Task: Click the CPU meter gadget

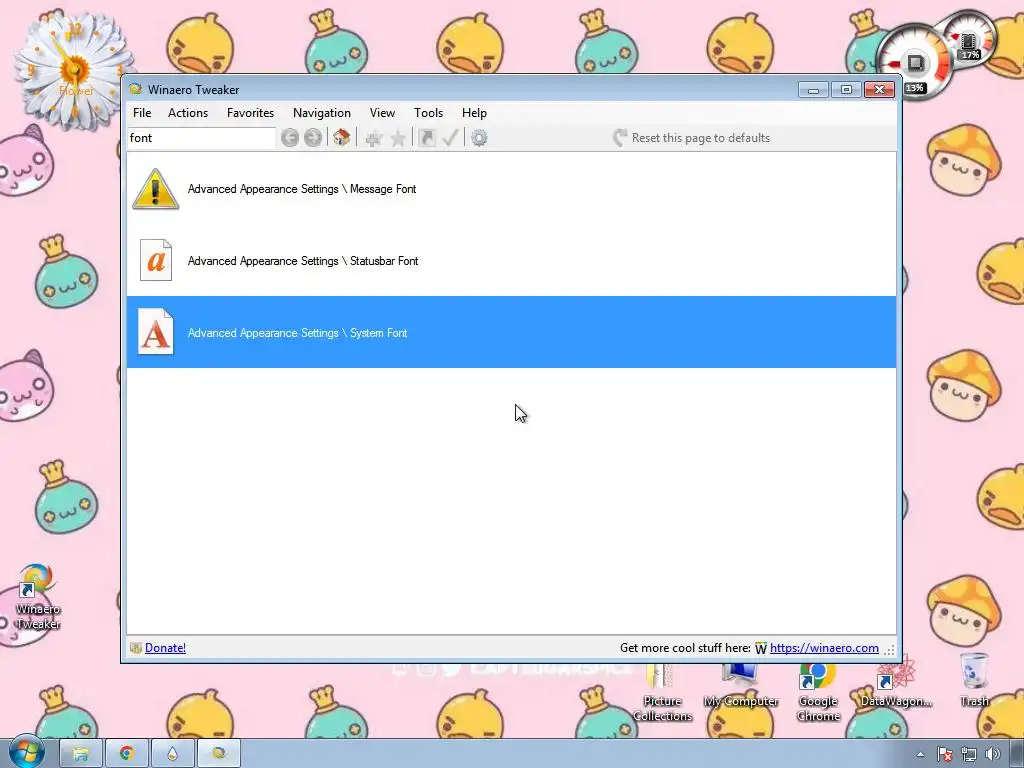Action: (x=914, y=63)
